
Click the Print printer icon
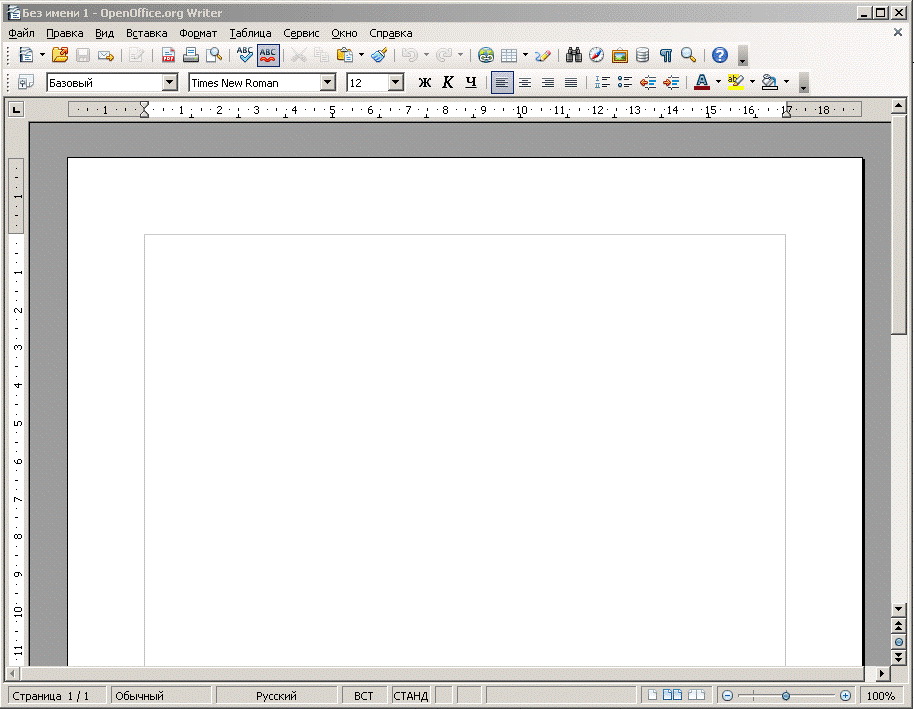[x=191, y=55]
